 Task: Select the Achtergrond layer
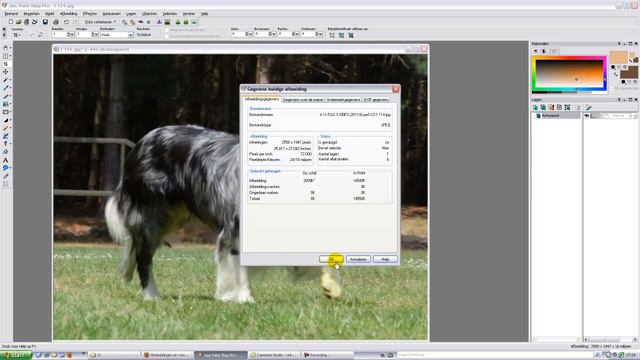click(556, 116)
